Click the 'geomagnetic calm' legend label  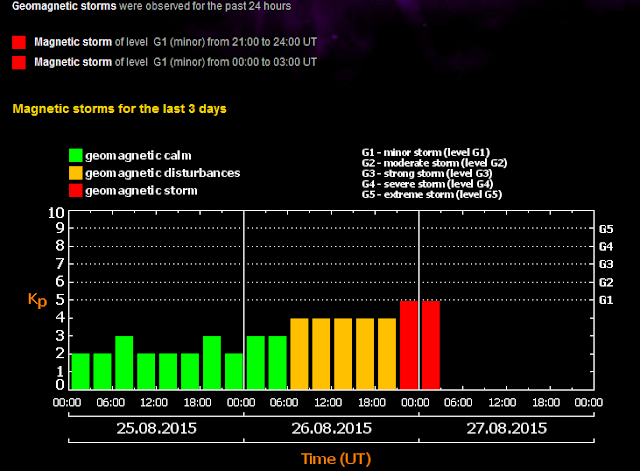(x=138, y=156)
